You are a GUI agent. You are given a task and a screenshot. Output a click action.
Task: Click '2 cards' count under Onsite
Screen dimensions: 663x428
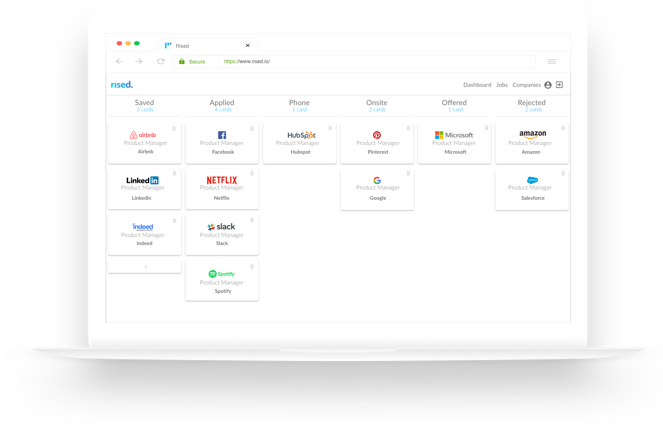(377, 110)
